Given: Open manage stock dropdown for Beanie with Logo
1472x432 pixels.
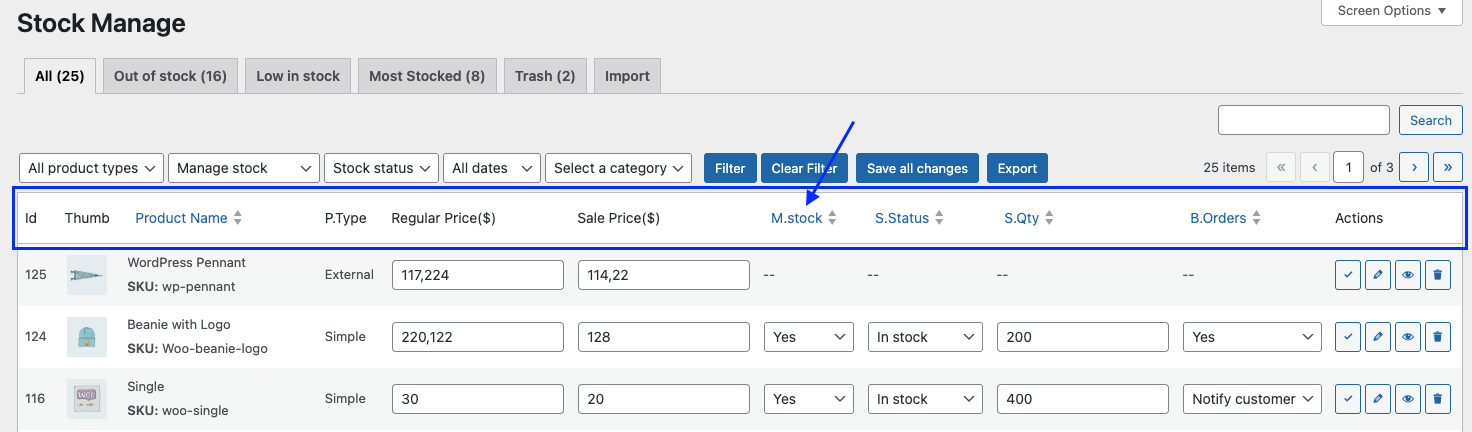Looking at the screenshot, I should [809, 337].
